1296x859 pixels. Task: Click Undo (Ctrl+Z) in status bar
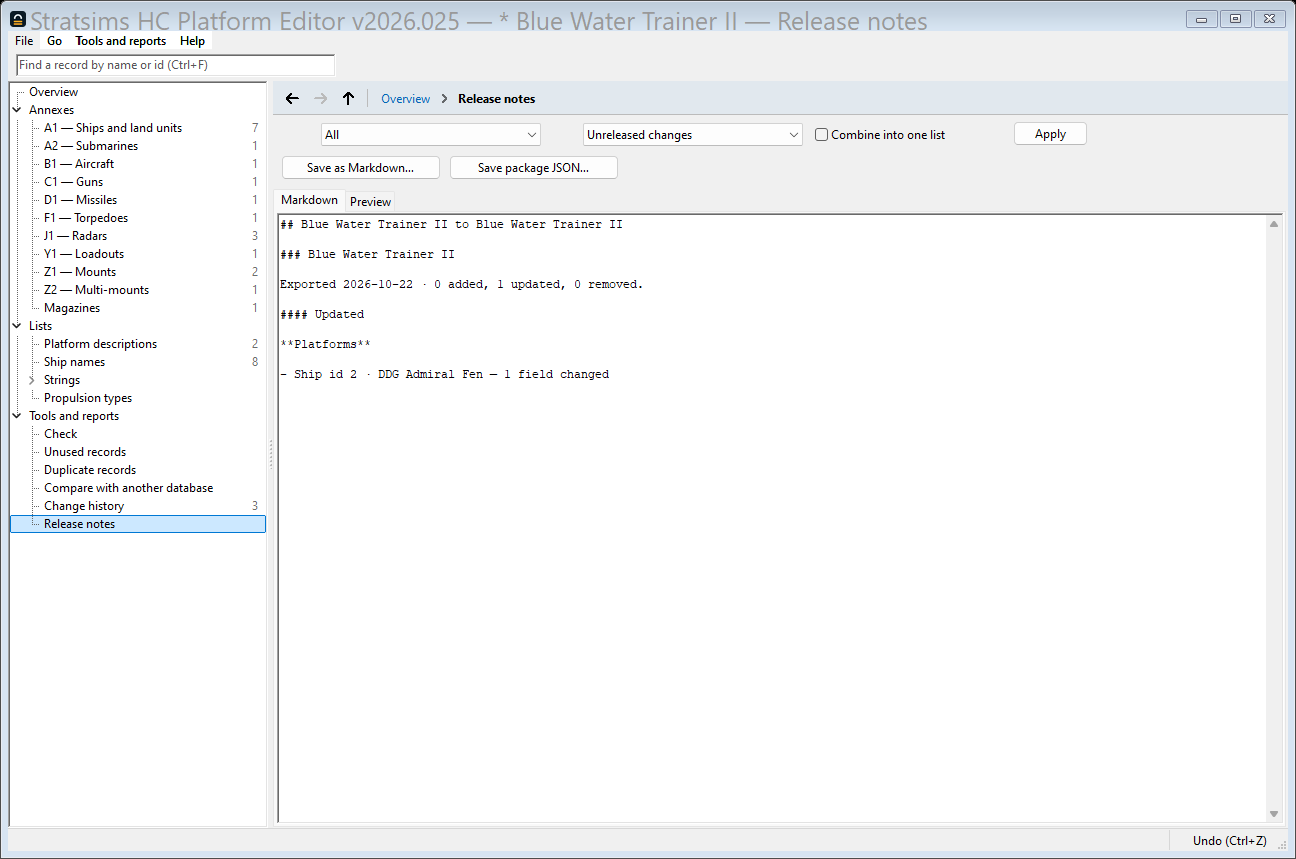[1230, 841]
